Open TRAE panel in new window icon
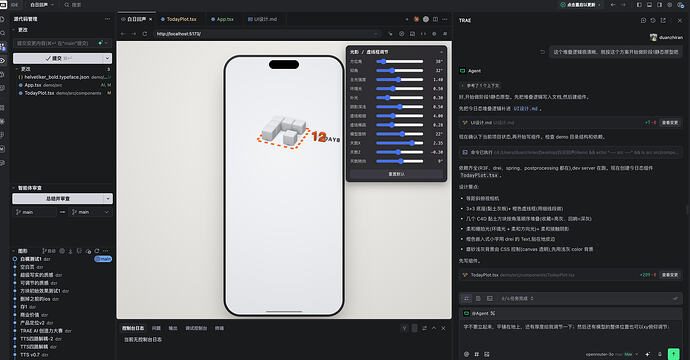 [x=663, y=21]
